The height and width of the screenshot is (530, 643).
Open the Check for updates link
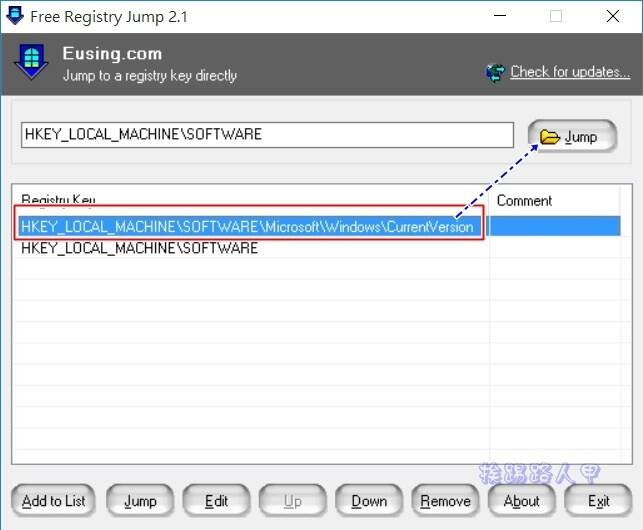point(570,72)
